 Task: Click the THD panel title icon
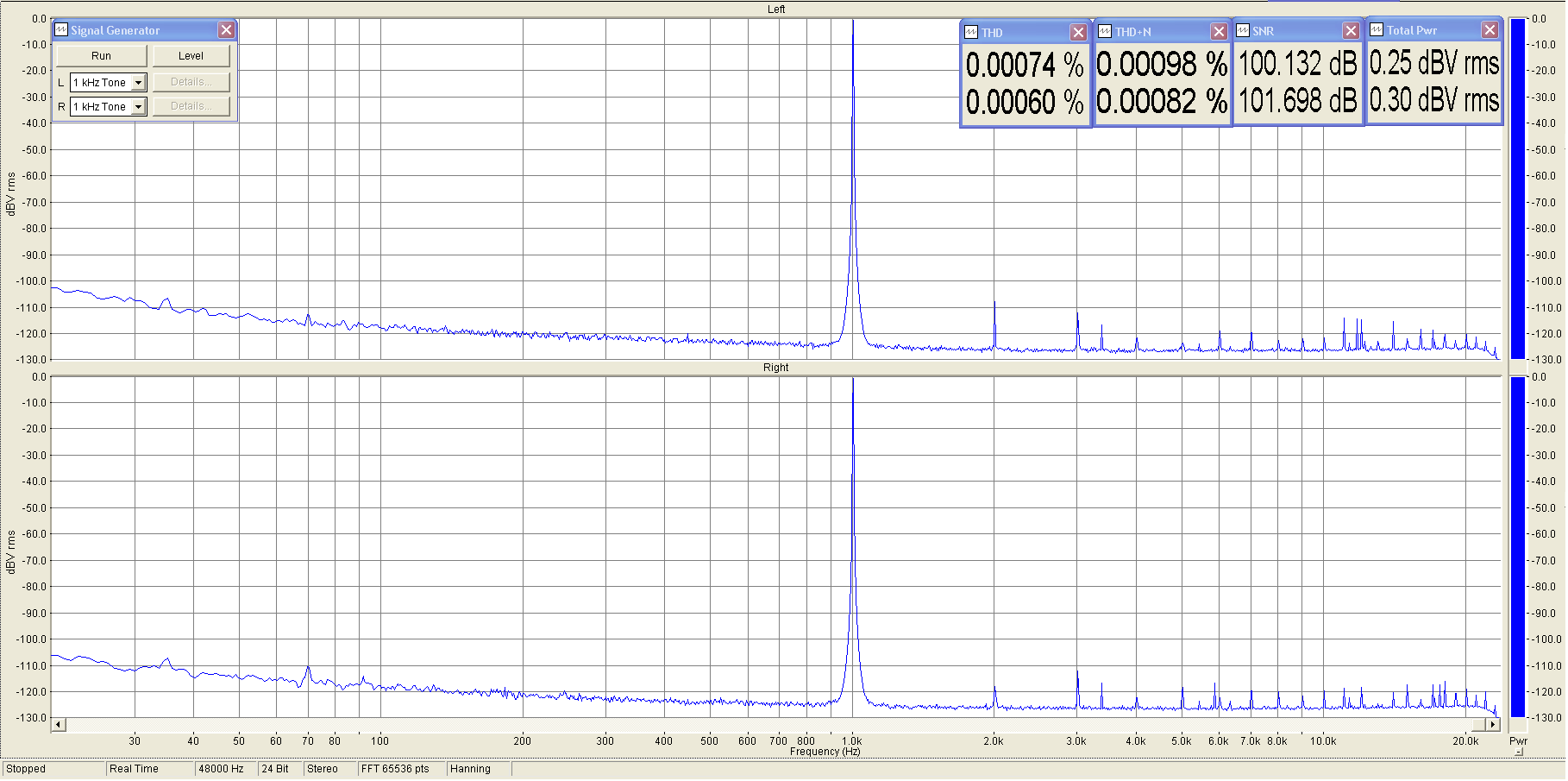[971, 33]
